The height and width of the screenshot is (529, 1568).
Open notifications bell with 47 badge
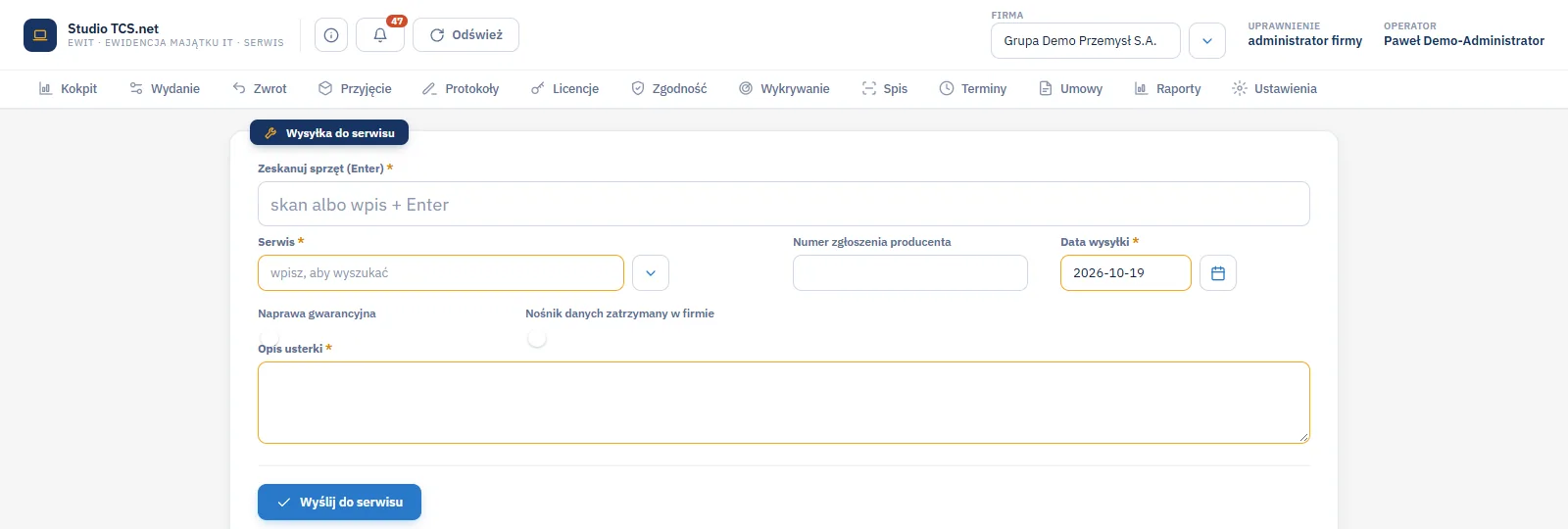coord(380,35)
